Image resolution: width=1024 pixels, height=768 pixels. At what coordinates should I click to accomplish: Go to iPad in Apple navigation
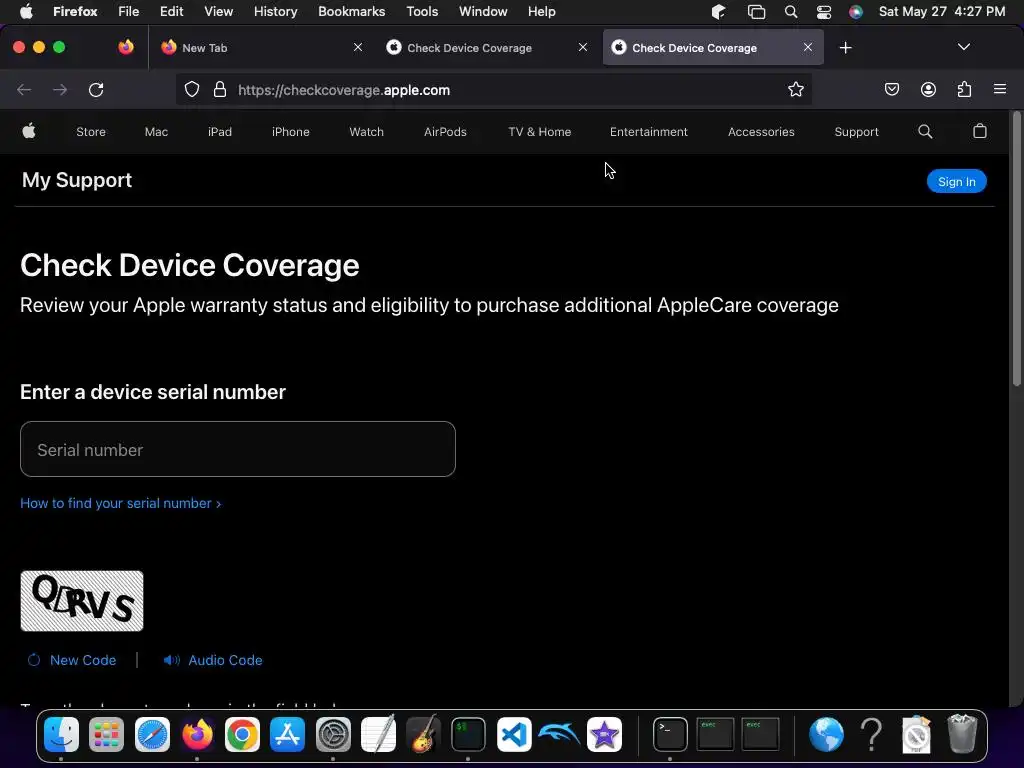click(220, 132)
